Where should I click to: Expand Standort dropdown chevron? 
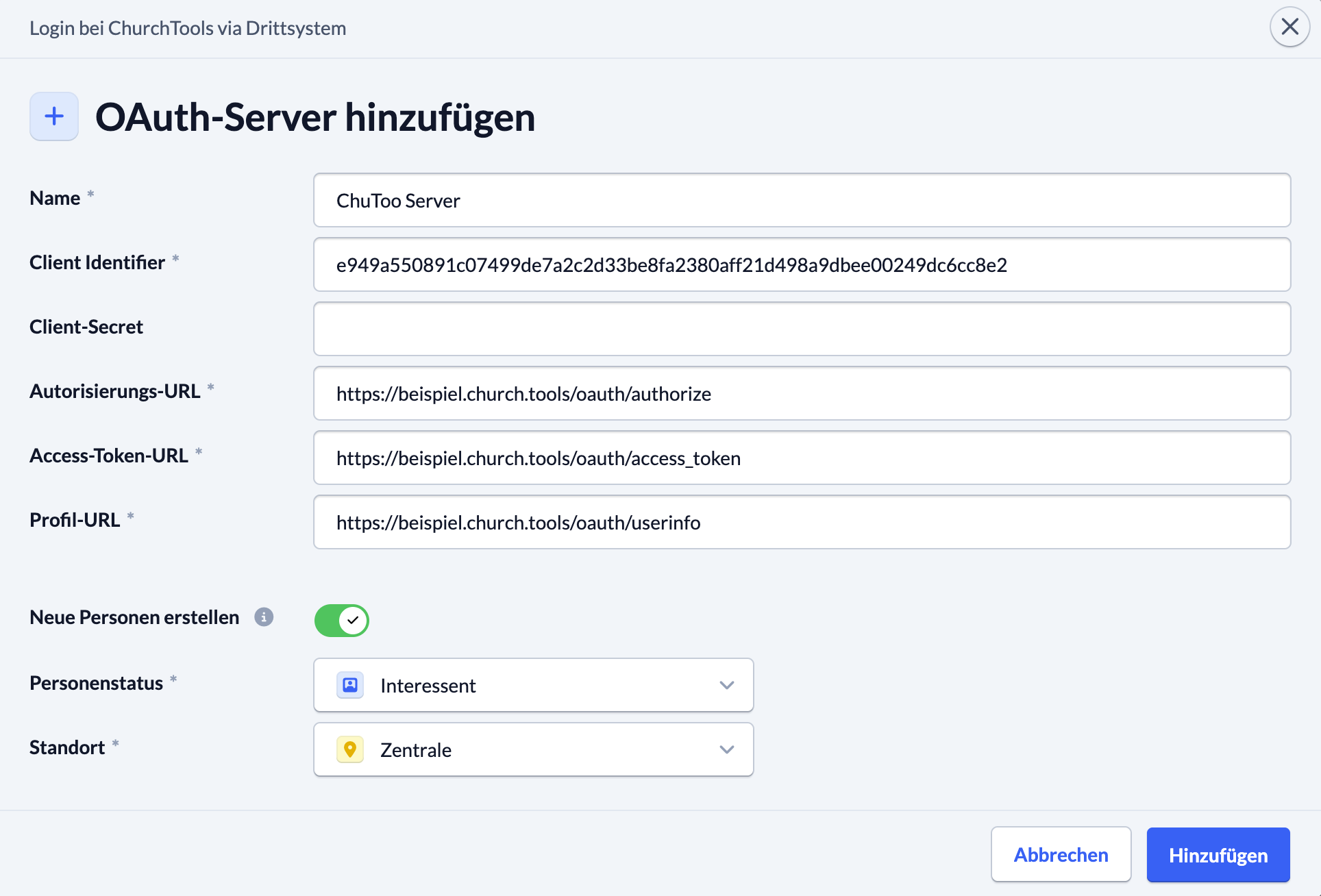click(727, 749)
